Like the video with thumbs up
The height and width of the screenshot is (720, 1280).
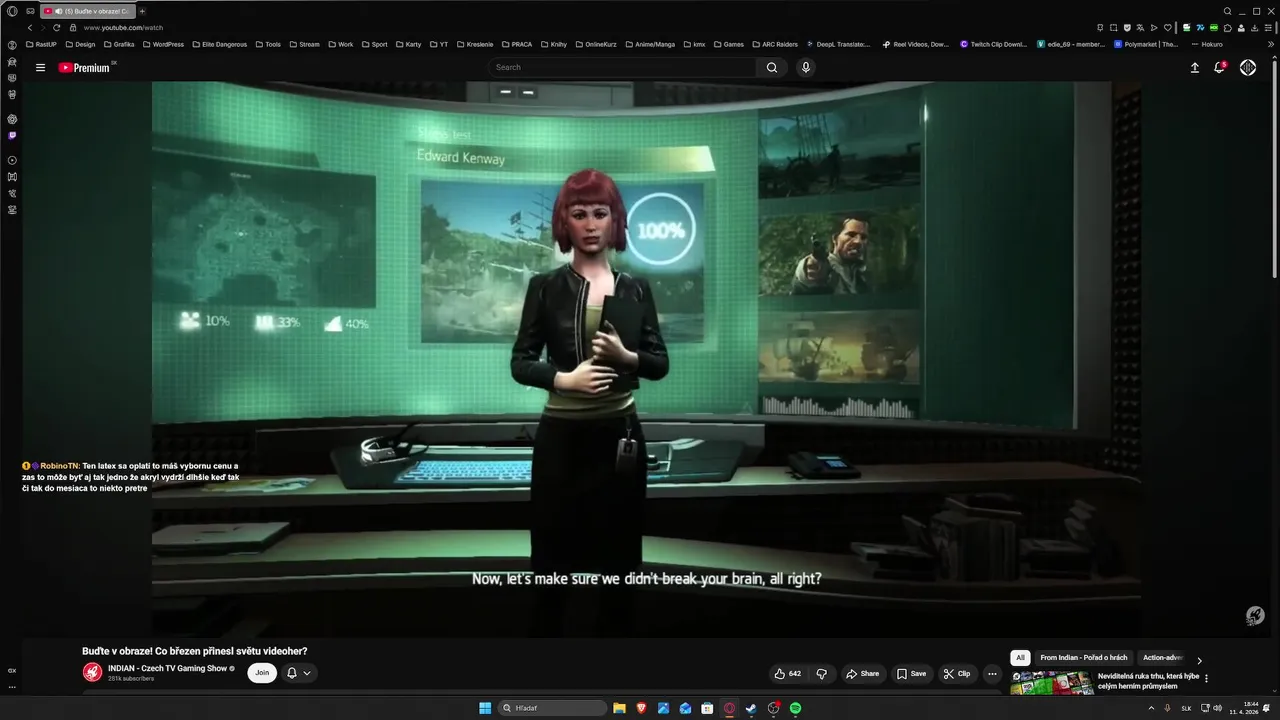788,673
